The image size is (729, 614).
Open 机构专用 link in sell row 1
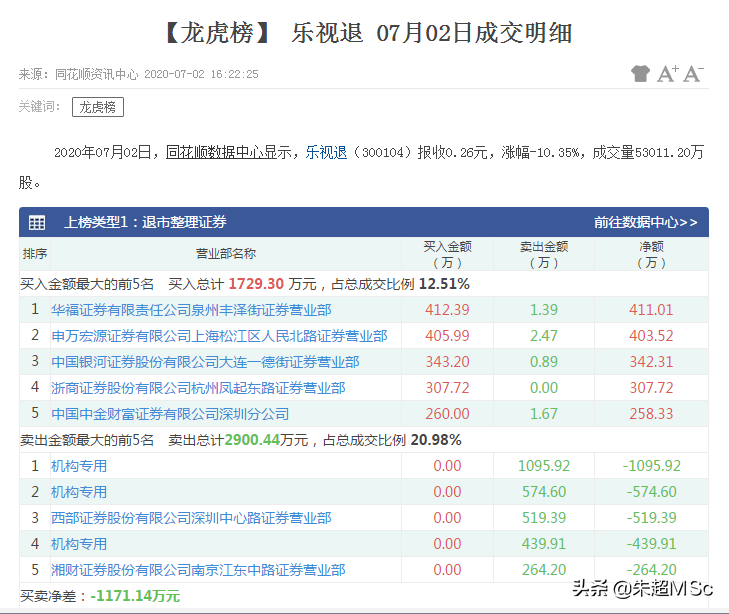tap(79, 466)
